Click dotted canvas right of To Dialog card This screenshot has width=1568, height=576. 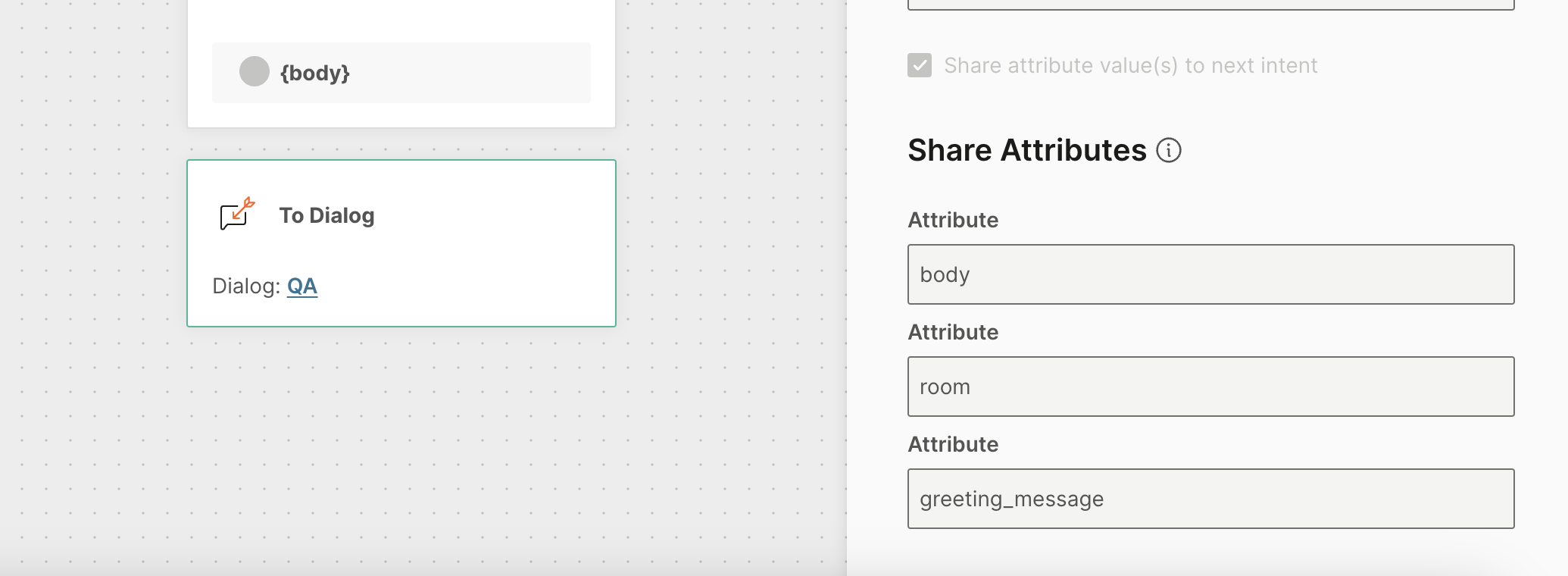point(727,243)
